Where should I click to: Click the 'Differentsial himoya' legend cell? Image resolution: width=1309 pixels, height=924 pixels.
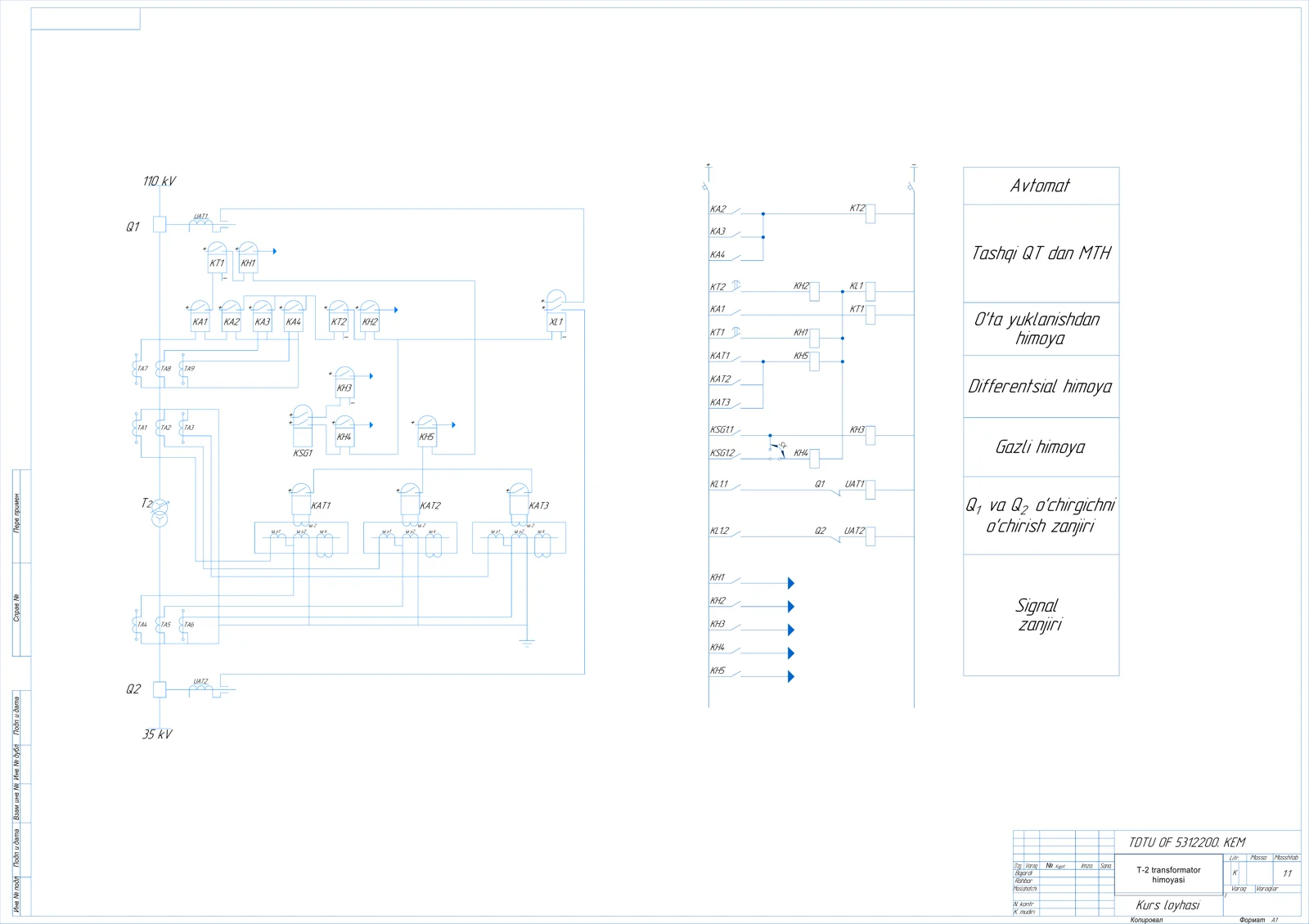click(1041, 386)
